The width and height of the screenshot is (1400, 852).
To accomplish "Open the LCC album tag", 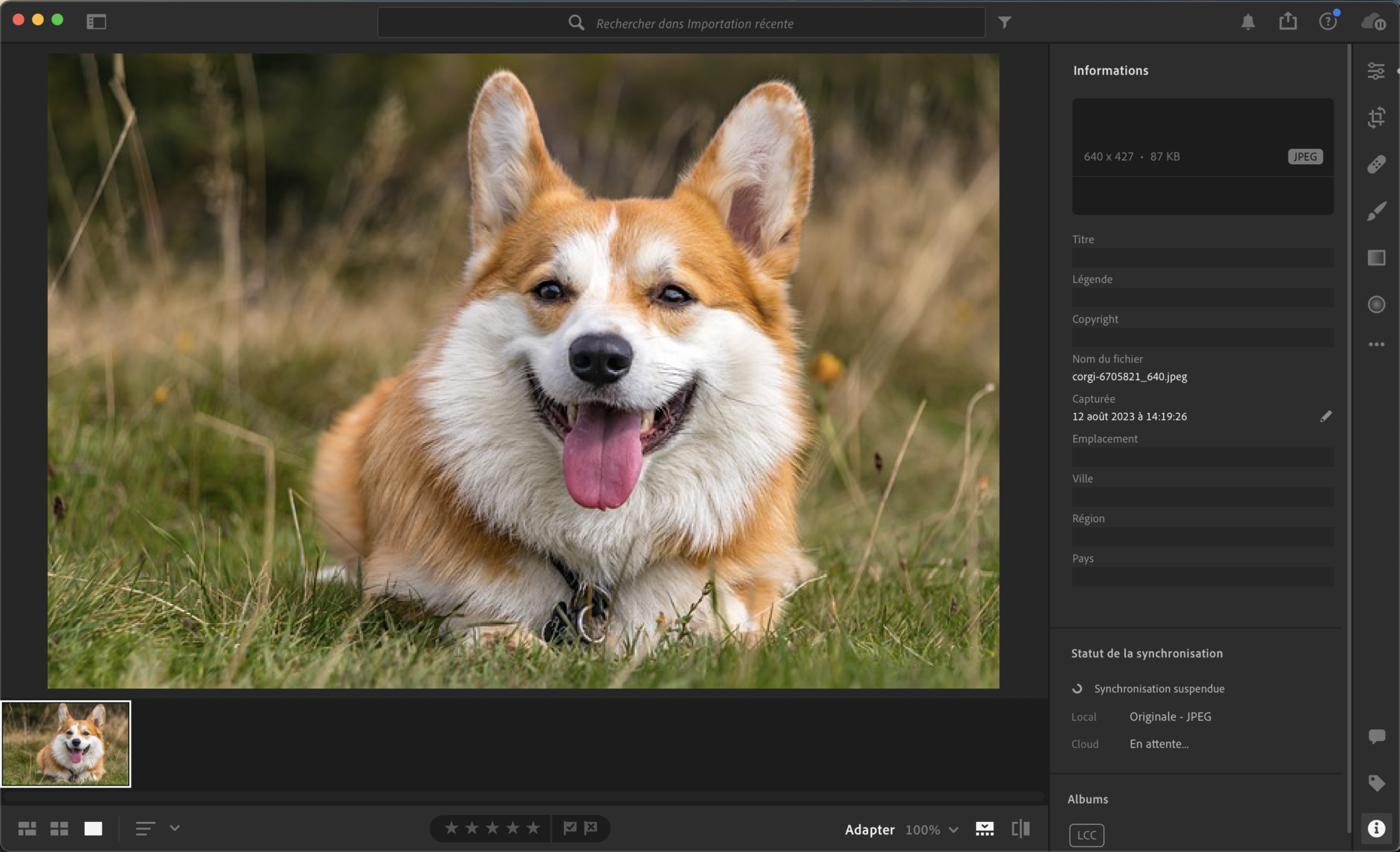I will tap(1086, 835).
